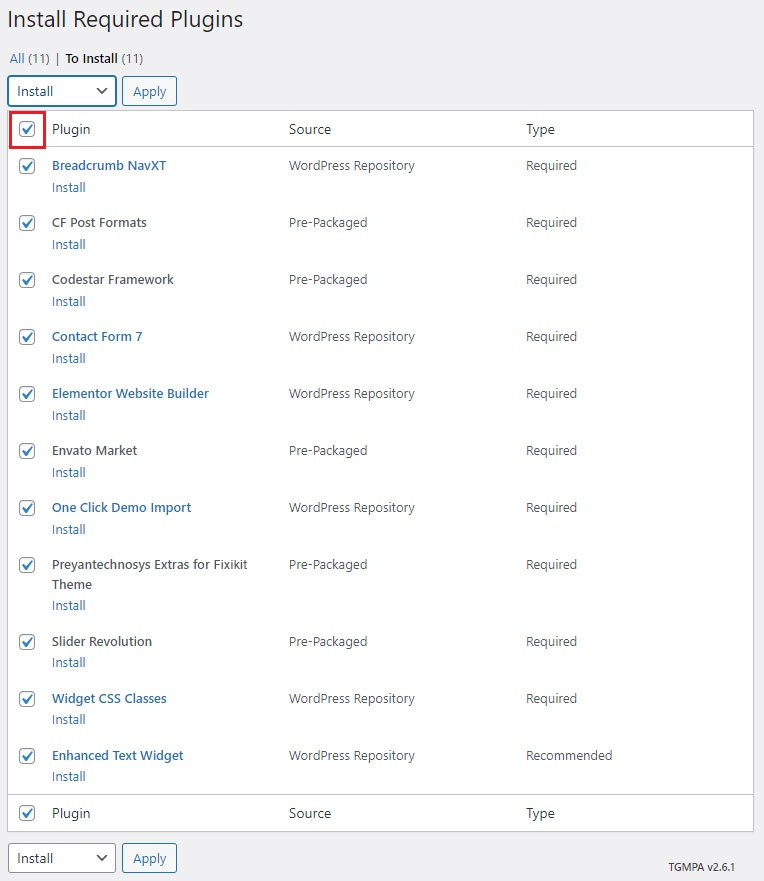The height and width of the screenshot is (881, 764).
Task: Switch to the To Install (11) filter
Action: [x=104, y=58]
